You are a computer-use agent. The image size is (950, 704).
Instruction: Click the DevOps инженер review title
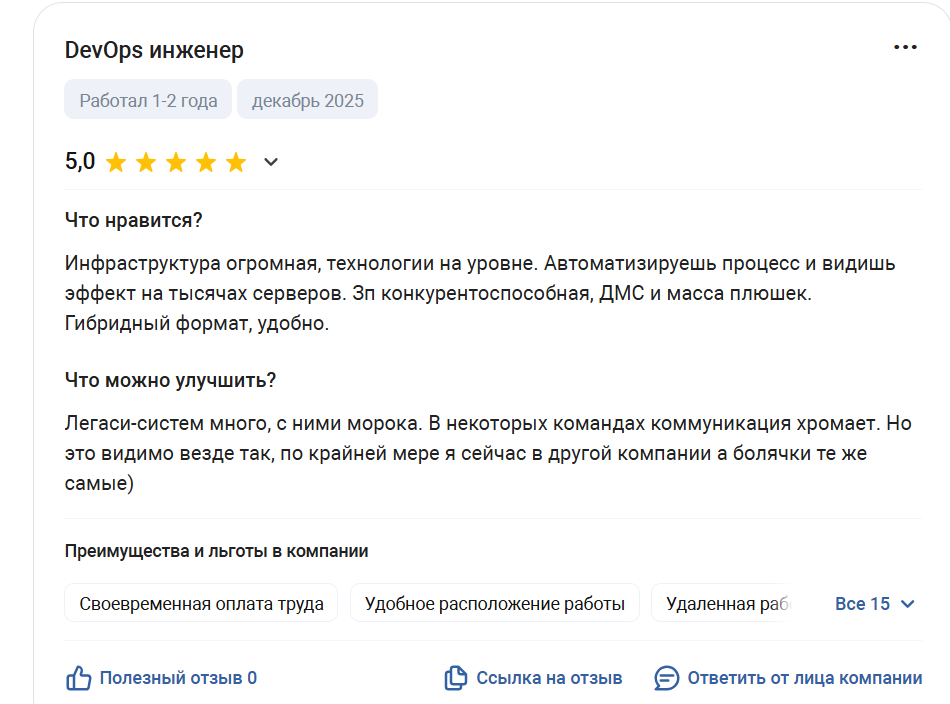click(x=154, y=50)
